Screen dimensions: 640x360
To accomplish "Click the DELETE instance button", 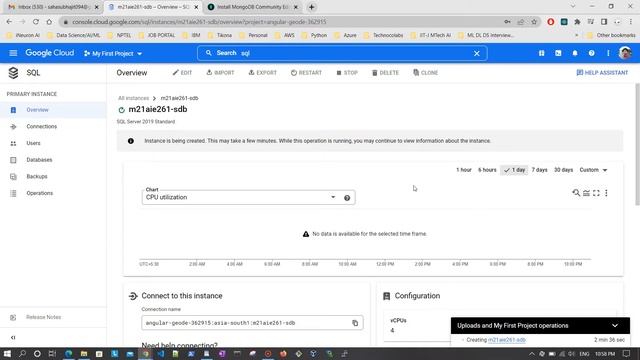I will click(385, 73).
